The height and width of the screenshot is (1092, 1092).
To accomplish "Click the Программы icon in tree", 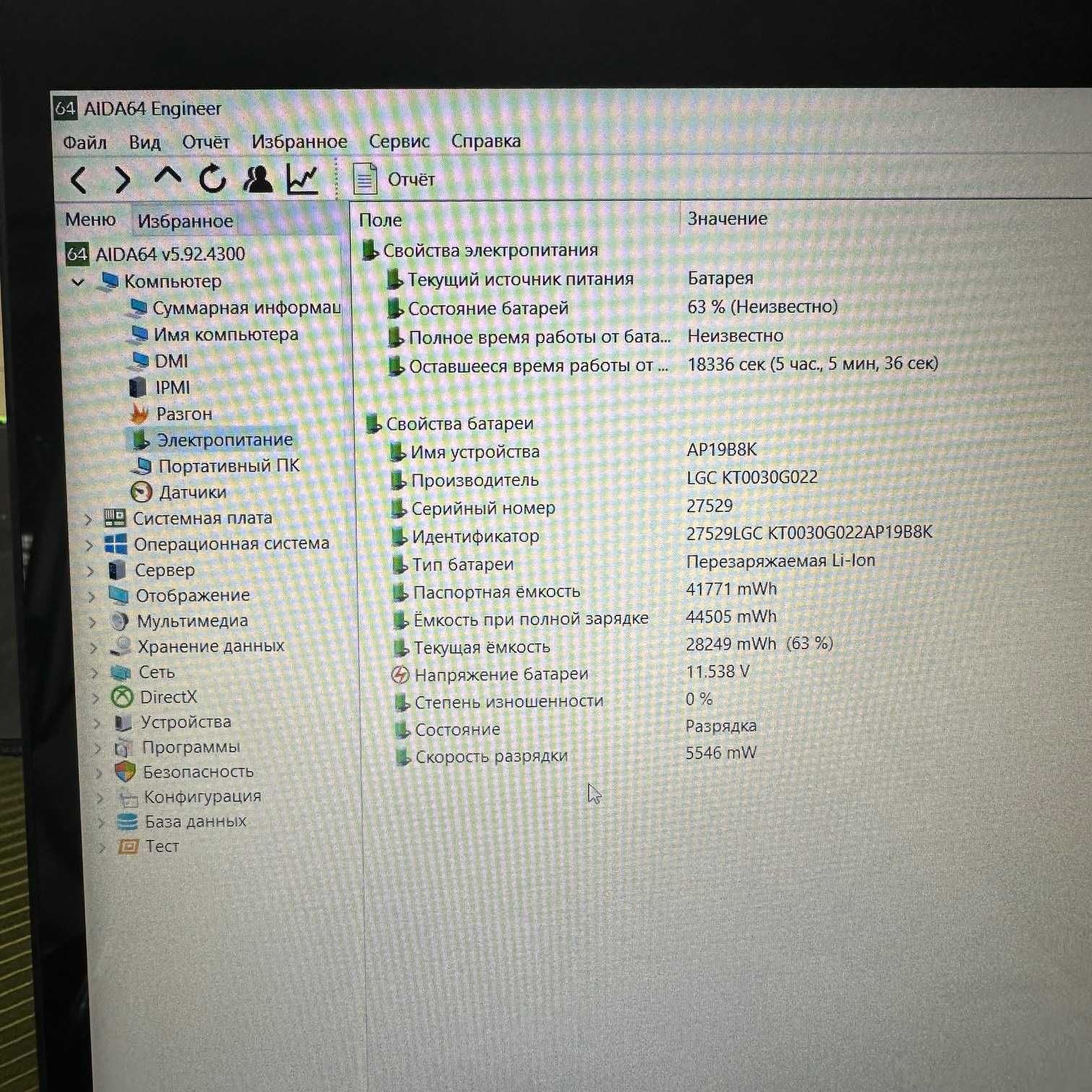I will point(124,747).
